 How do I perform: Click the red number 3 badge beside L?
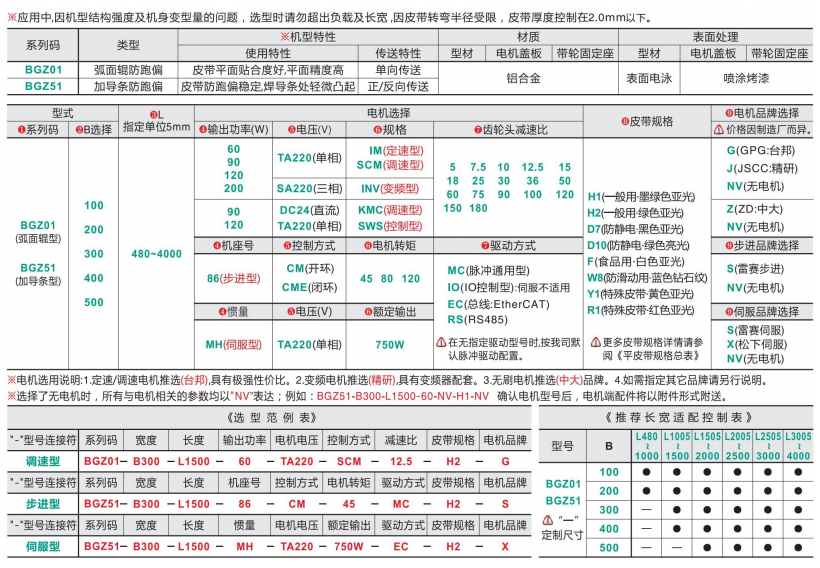coord(153,114)
